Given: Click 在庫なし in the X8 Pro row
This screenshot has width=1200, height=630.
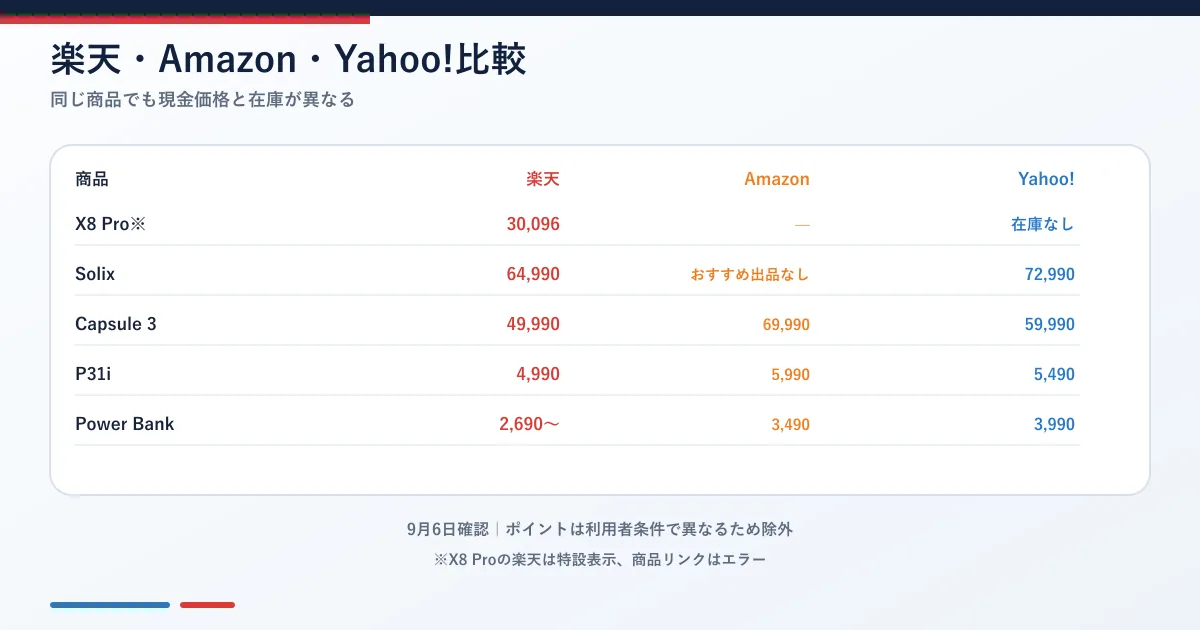Looking at the screenshot, I should 1043,224.
